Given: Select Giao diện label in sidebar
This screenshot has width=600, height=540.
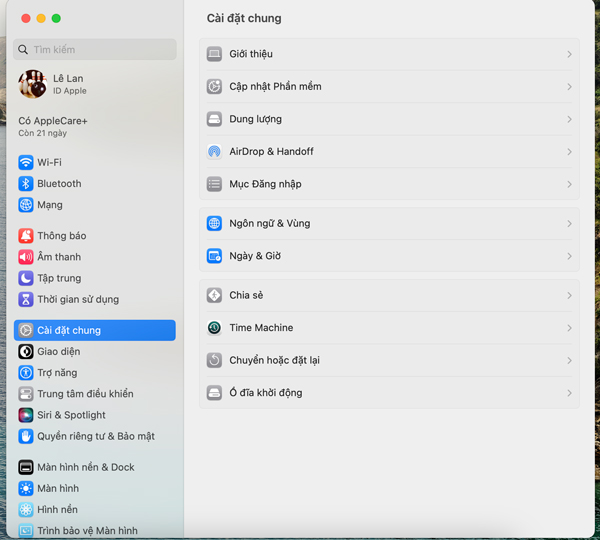Looking at the screenshot, I should 59,351.
